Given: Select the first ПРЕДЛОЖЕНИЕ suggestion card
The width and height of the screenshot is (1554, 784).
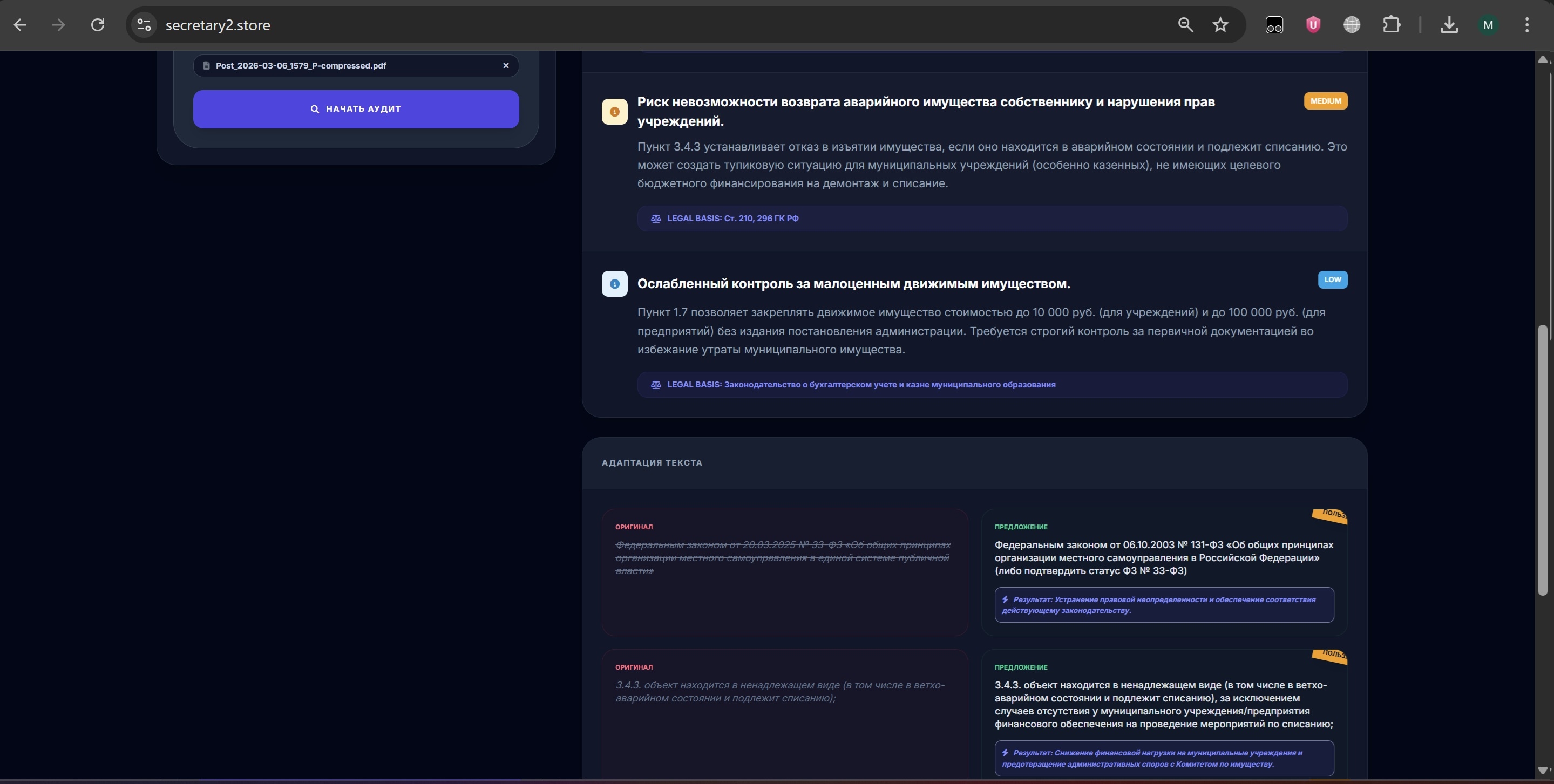Looking at the screenshot, I should (x=1164, y=572).
